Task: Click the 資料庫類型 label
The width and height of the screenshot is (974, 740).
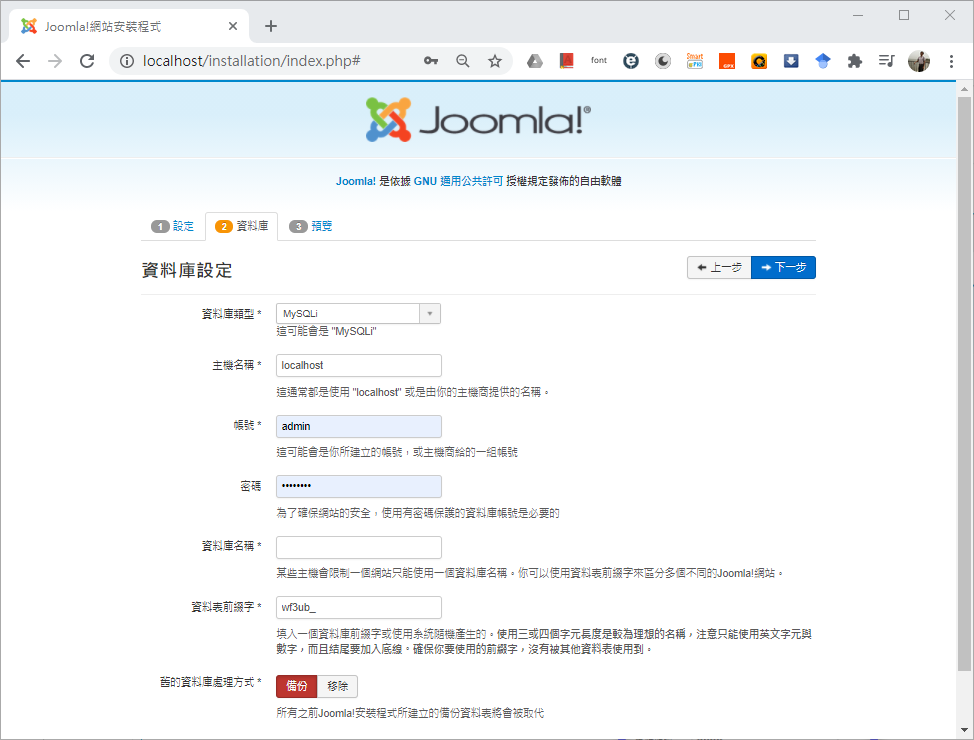Action: click(x=231, y=314)
